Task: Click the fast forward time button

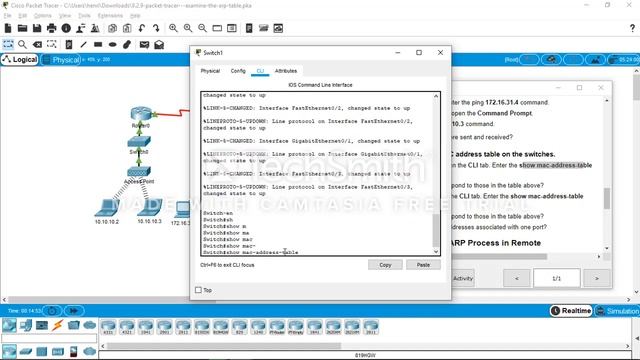Action: pyautogui.click(x=74, y=311)
